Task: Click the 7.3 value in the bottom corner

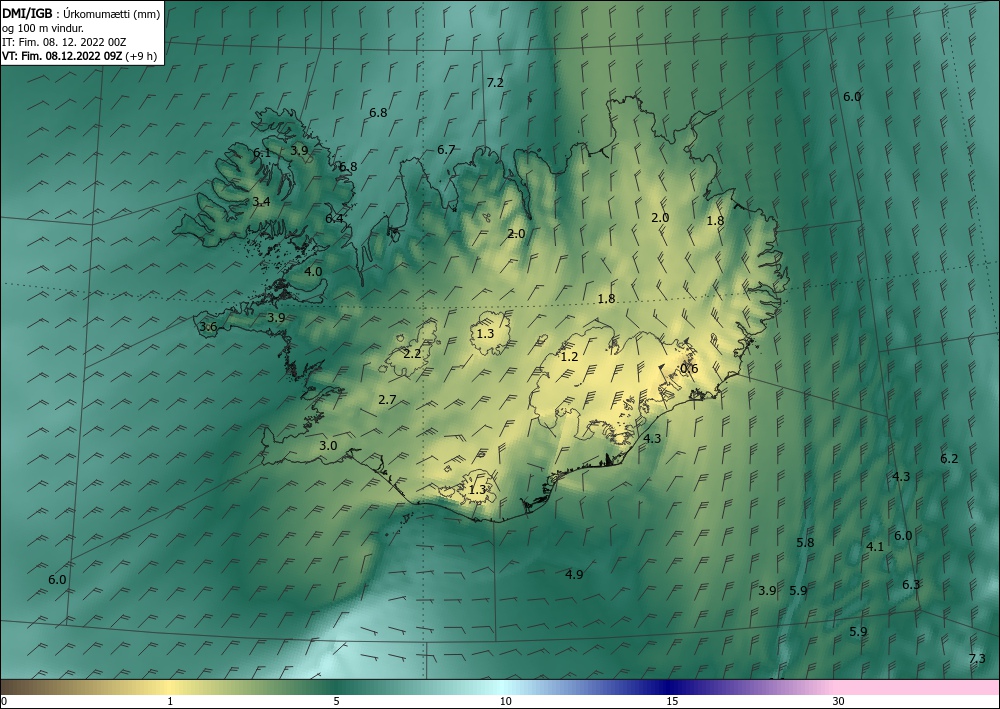Action: 977,659
